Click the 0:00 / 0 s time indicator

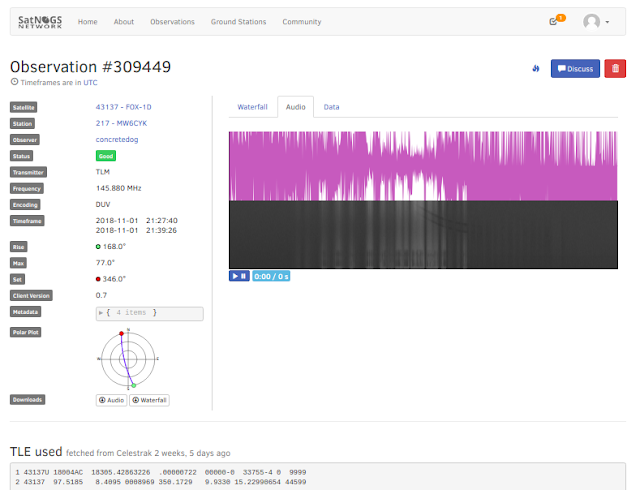coord(271,276)
